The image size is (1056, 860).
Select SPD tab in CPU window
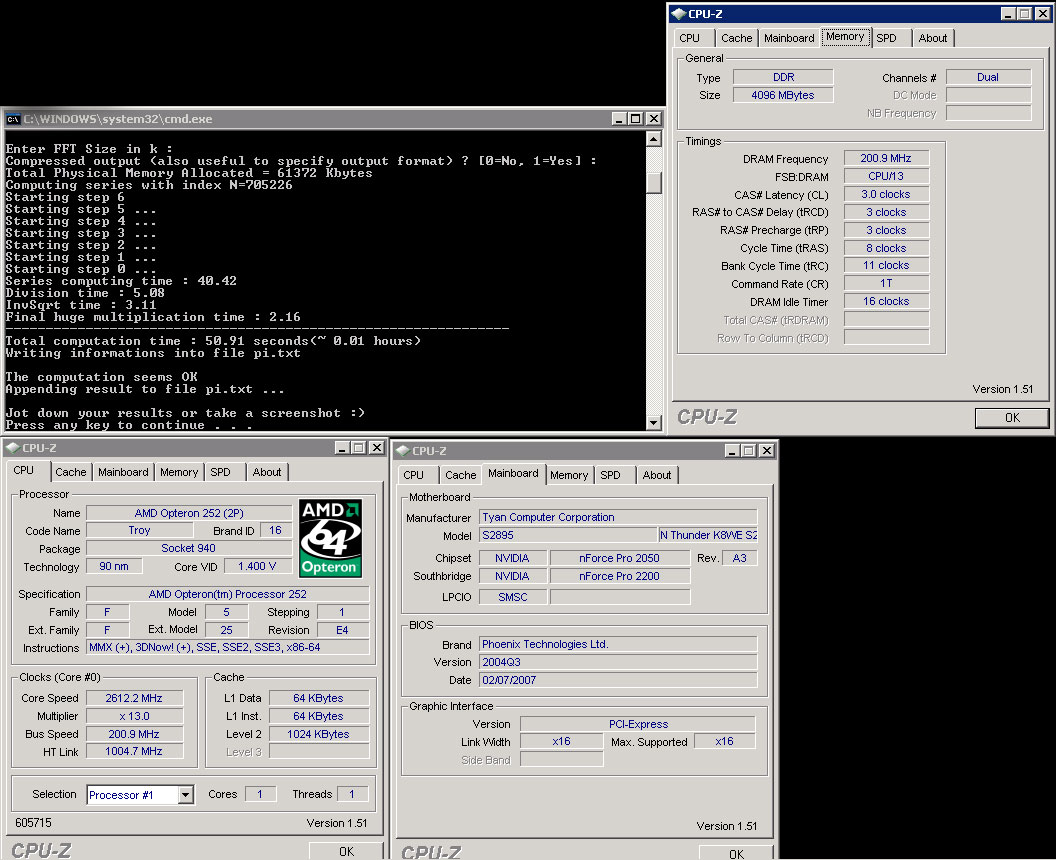(x=220, y=472)
